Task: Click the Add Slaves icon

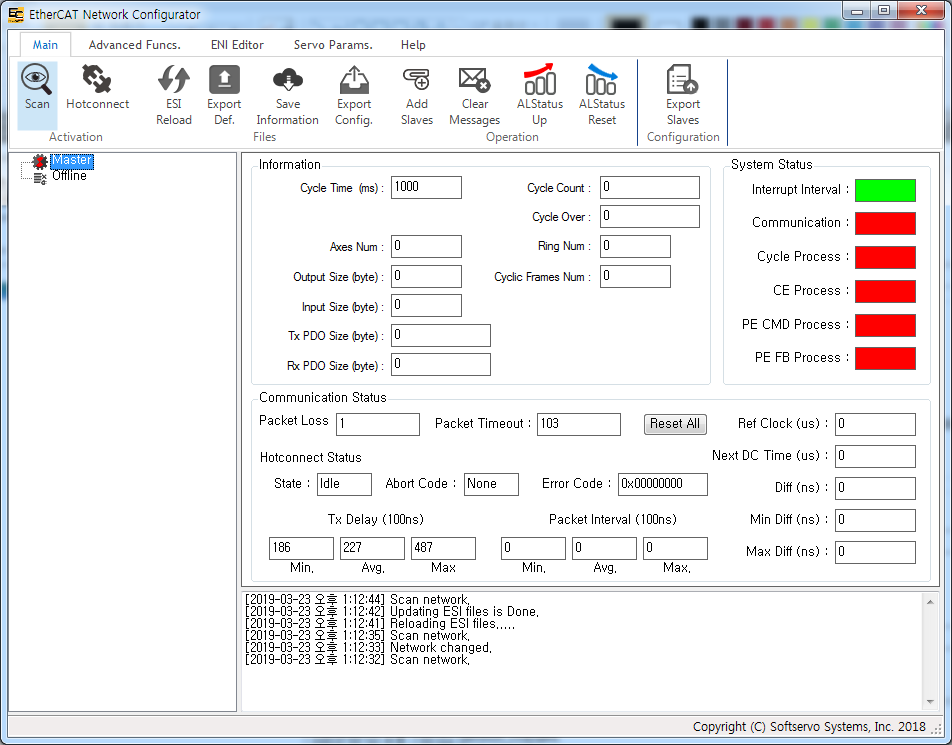Action: 416,80
